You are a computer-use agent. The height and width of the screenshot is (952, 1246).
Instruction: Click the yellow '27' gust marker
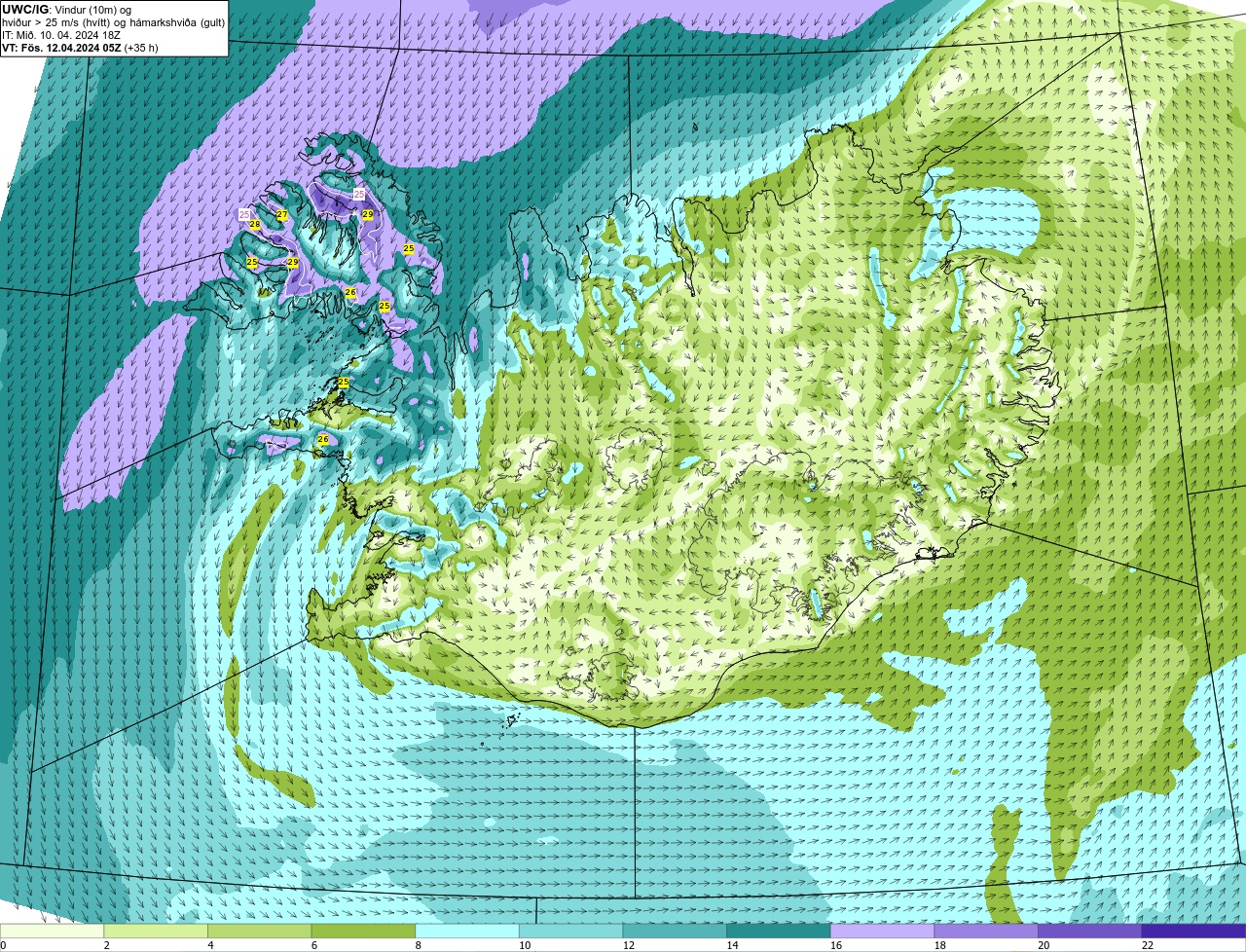(x=282, y=215)
